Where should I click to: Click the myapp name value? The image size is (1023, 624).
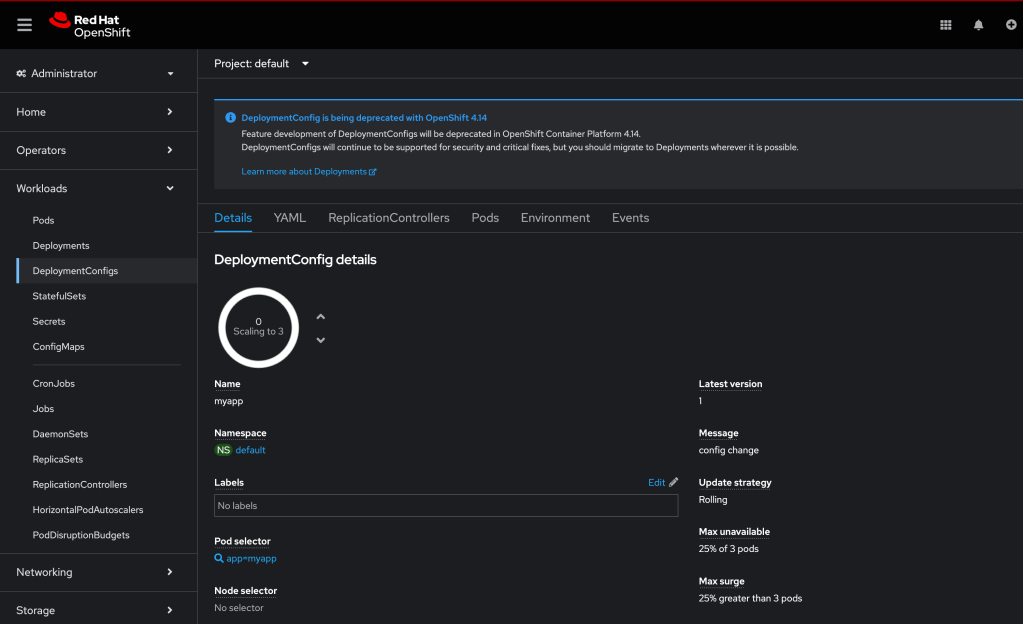point(228,401)
